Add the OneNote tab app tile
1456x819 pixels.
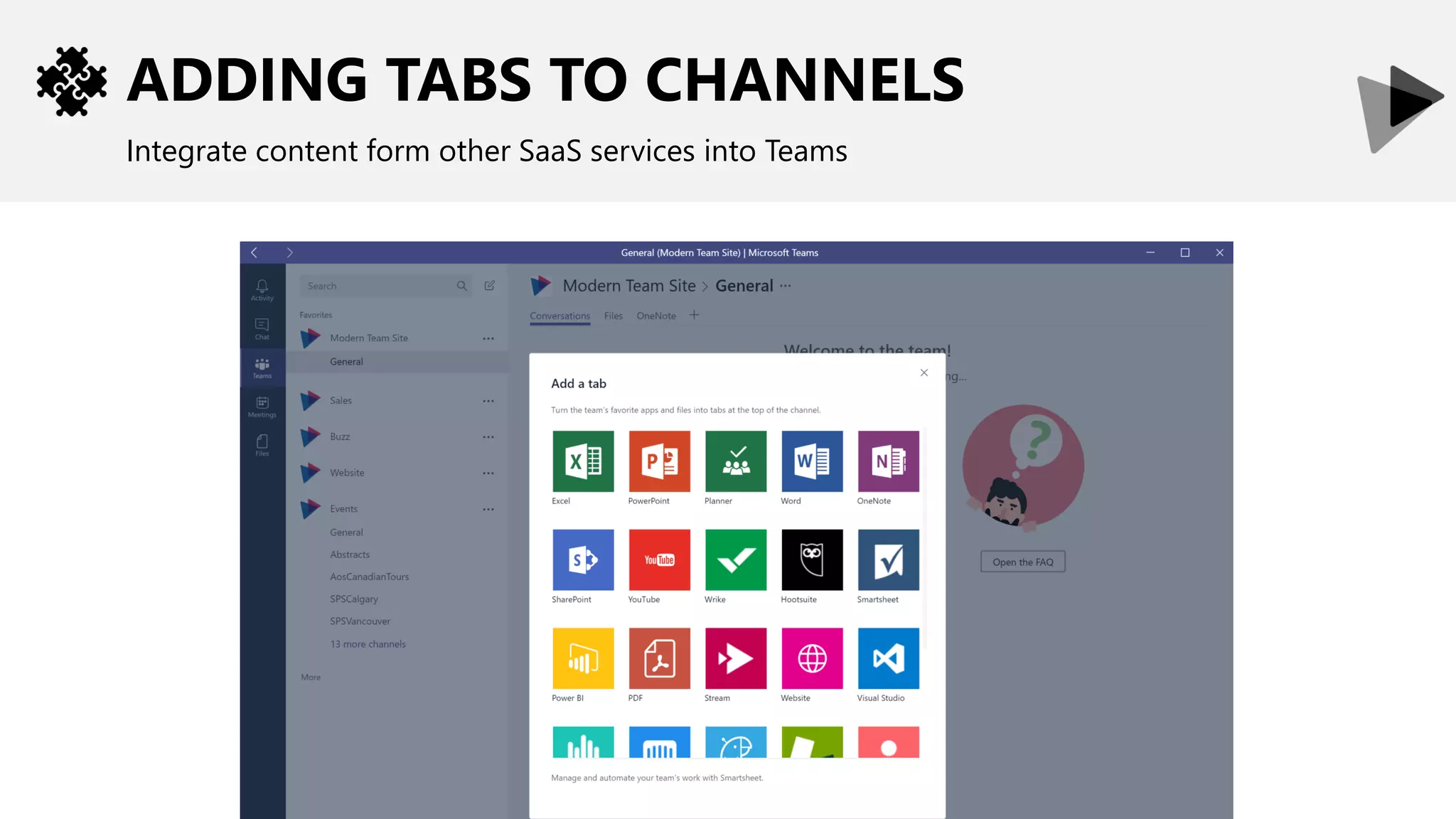click(x=888, y=461)
